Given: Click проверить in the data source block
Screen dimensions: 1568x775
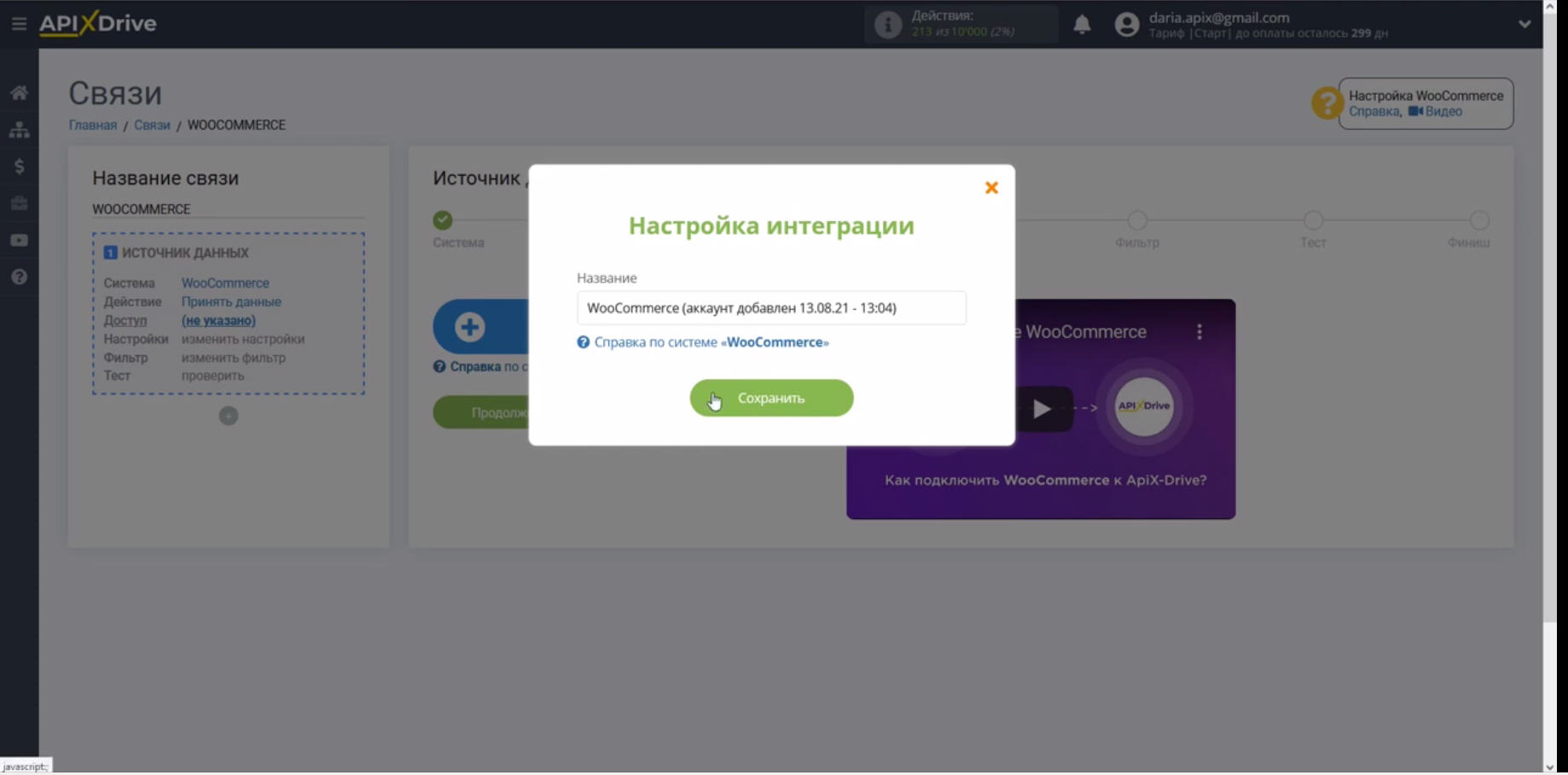Looking at the screenshot, I should tap(212, 376).
